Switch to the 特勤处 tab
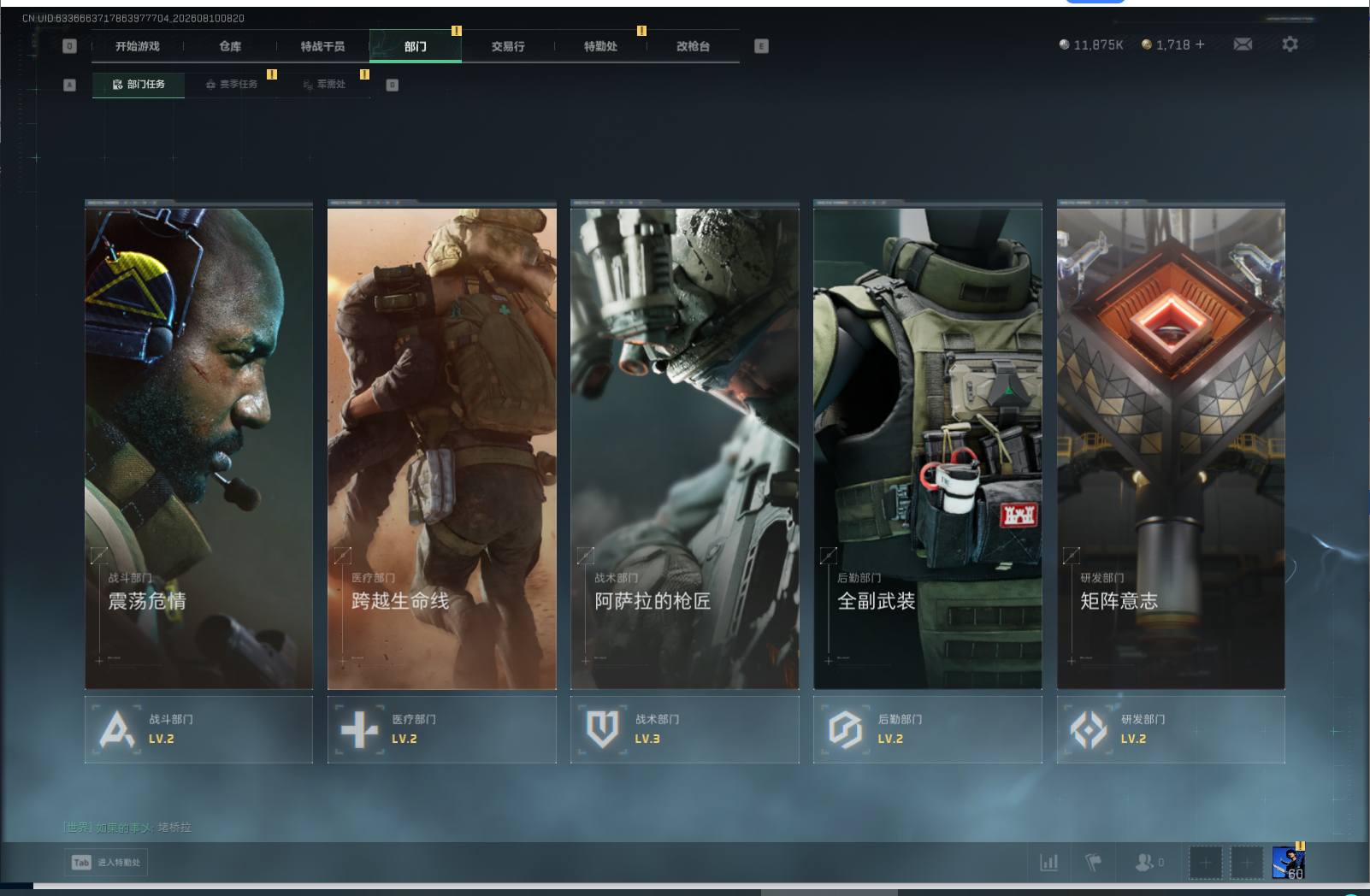 point(600,46)
